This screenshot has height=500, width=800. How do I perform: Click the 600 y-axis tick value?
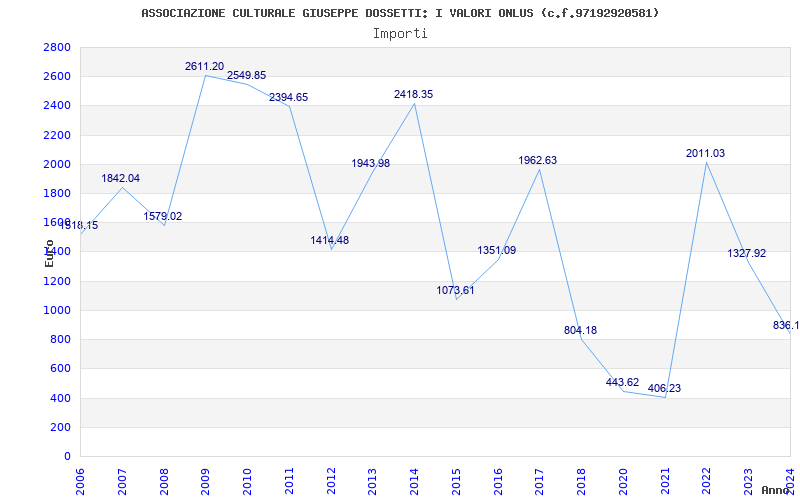tap(61, 369)
